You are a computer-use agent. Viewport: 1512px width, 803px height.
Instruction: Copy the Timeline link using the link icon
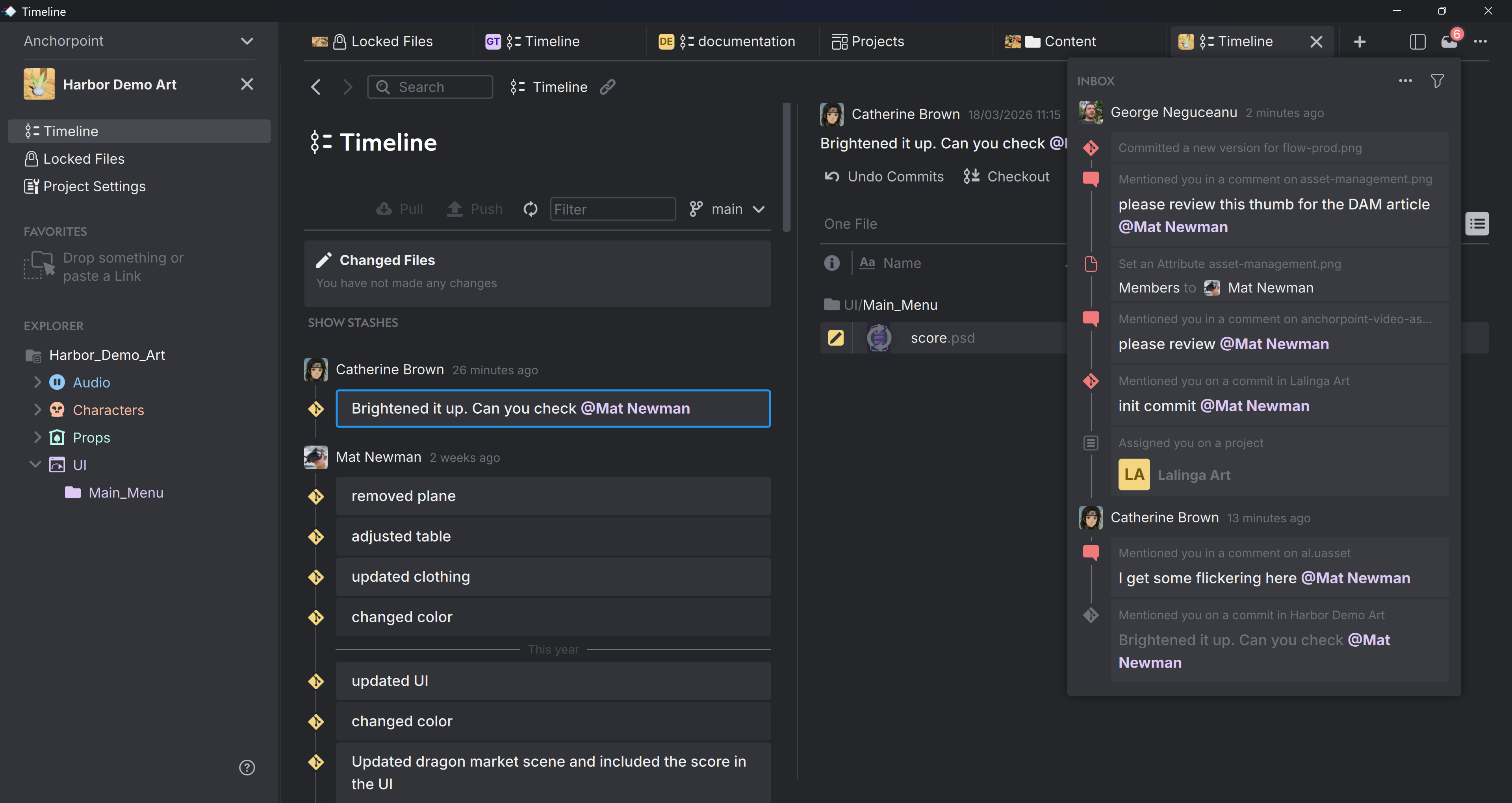pos(609,87)
